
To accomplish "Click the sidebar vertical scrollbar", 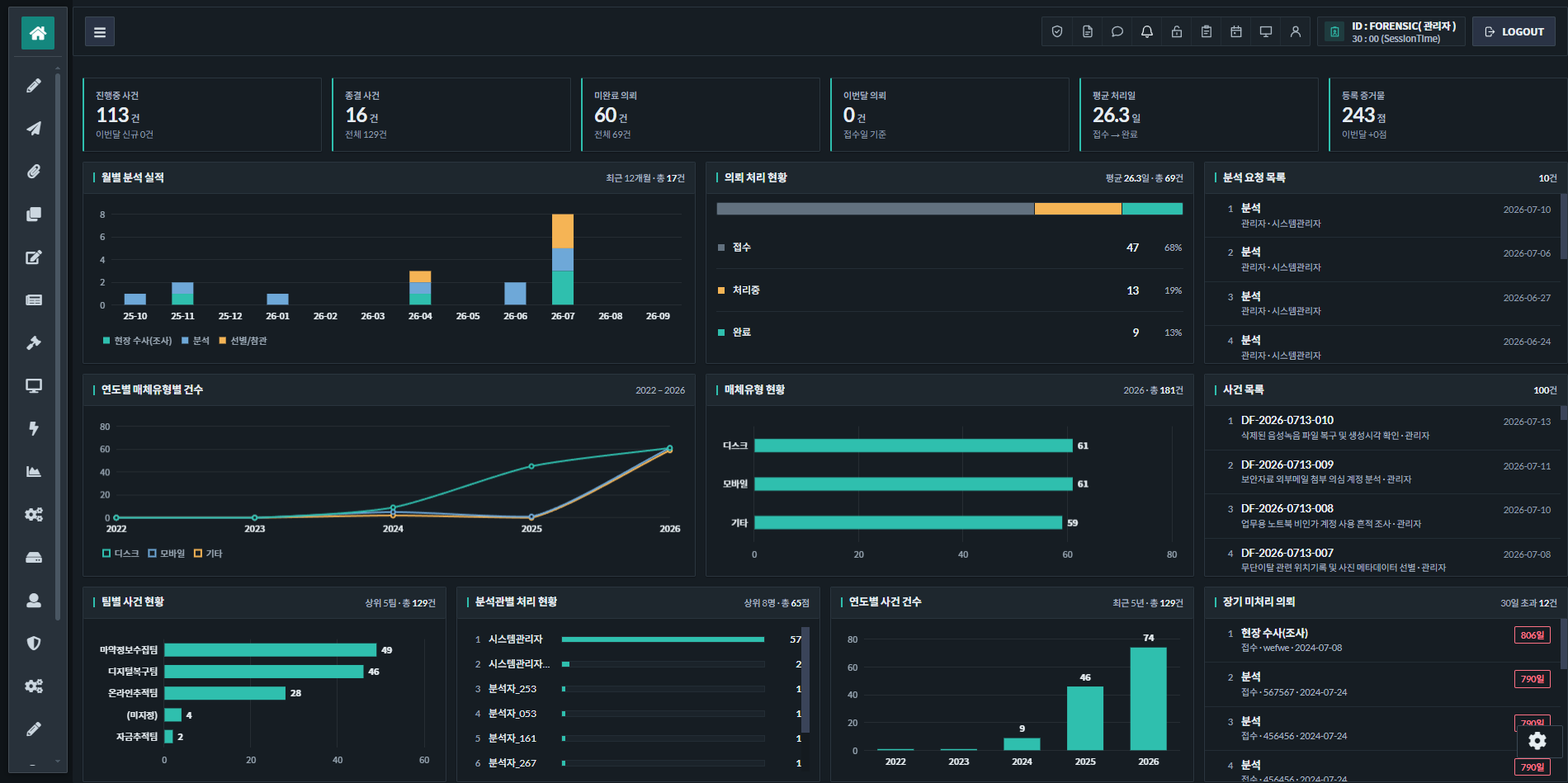I will coord(58,347).
